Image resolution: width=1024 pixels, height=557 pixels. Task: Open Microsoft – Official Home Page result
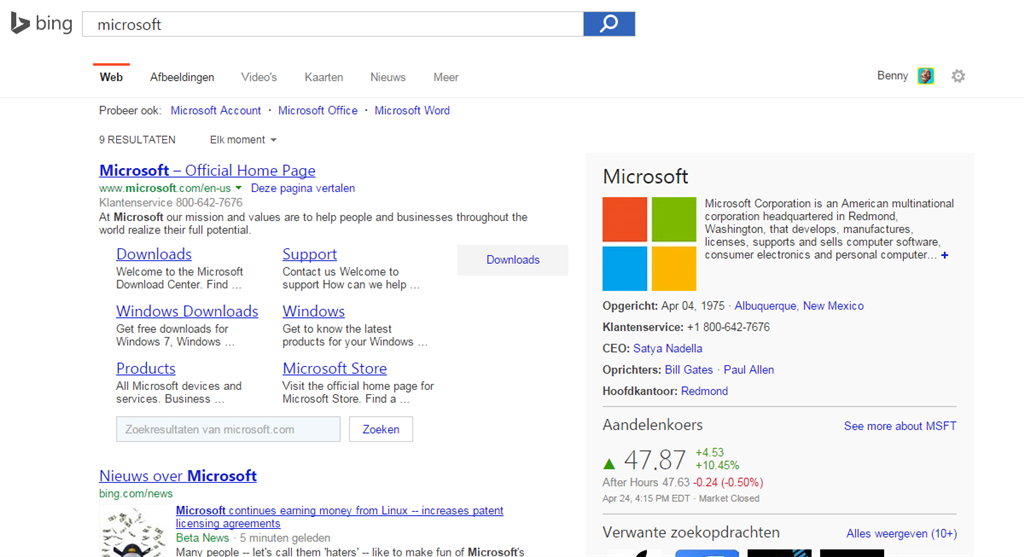coord(207,170)
